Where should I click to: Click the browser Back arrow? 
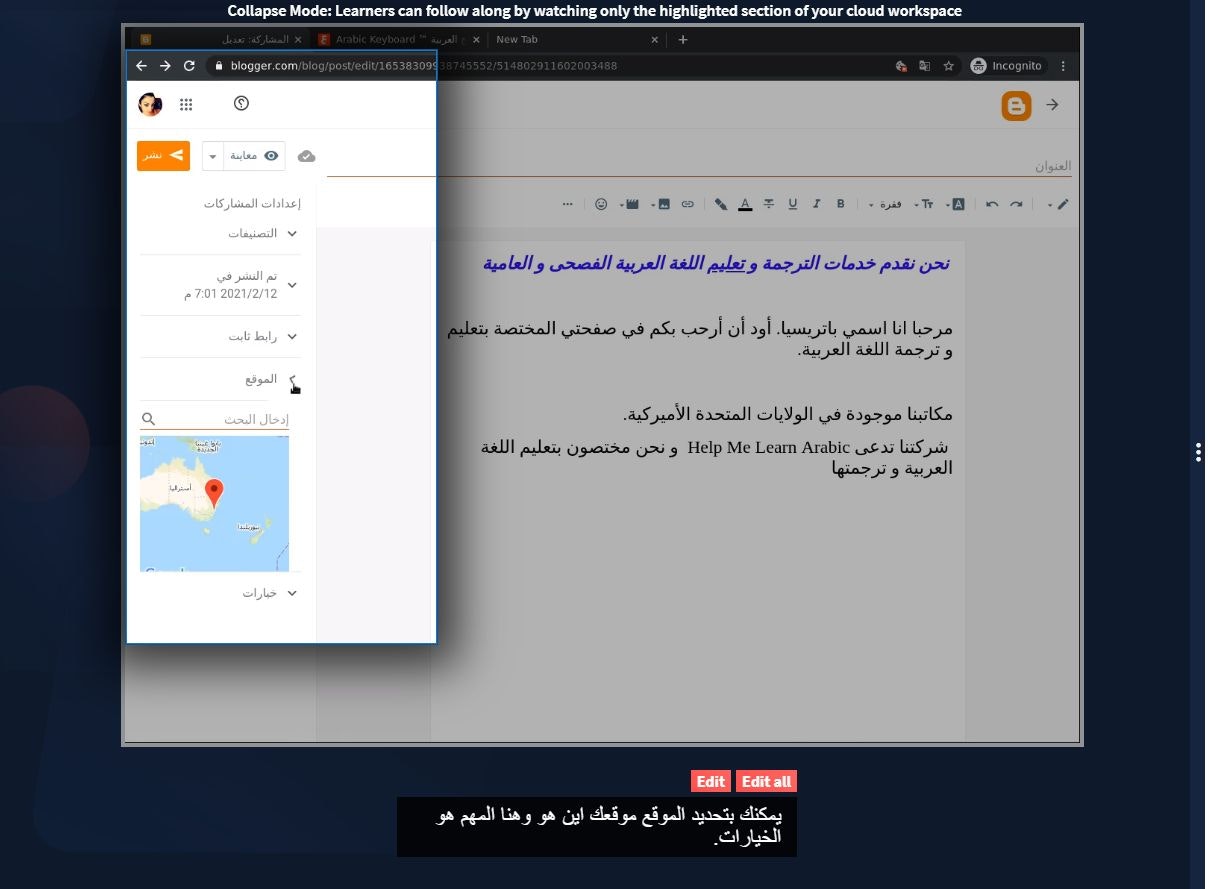(x=141, y=66)
